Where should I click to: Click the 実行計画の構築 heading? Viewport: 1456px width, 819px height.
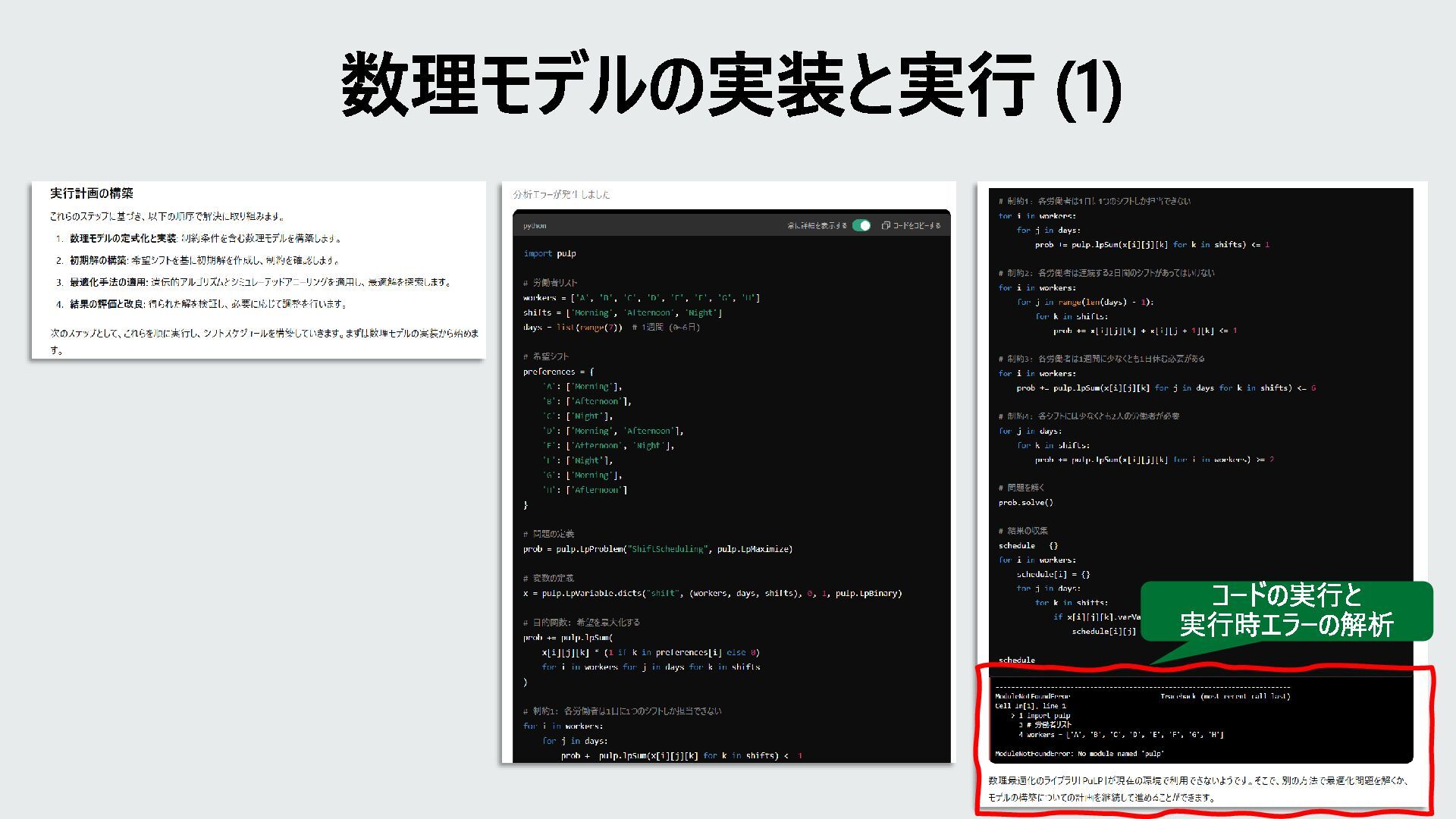click(x=92, y=193)
